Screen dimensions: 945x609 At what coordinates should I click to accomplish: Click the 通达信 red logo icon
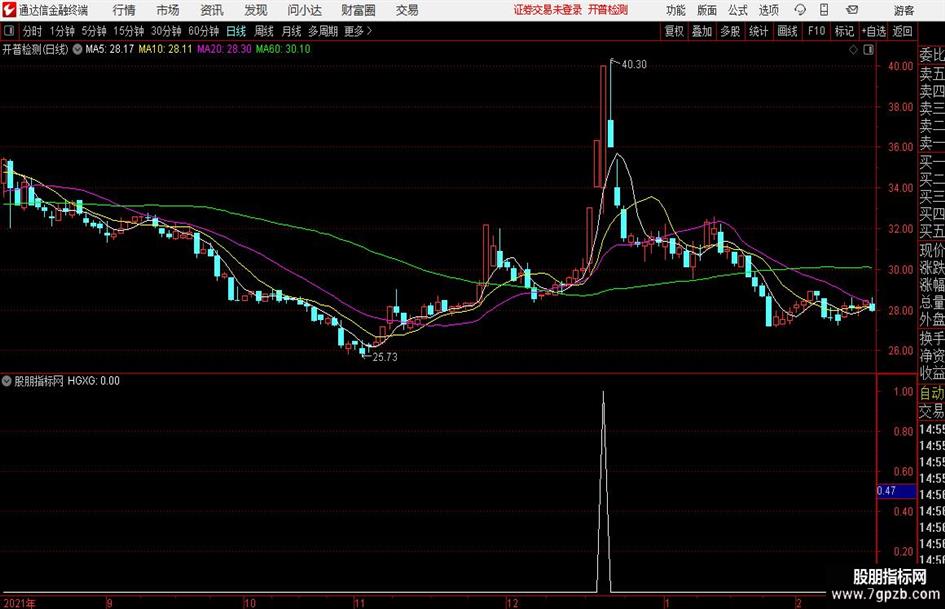point(9,10)
